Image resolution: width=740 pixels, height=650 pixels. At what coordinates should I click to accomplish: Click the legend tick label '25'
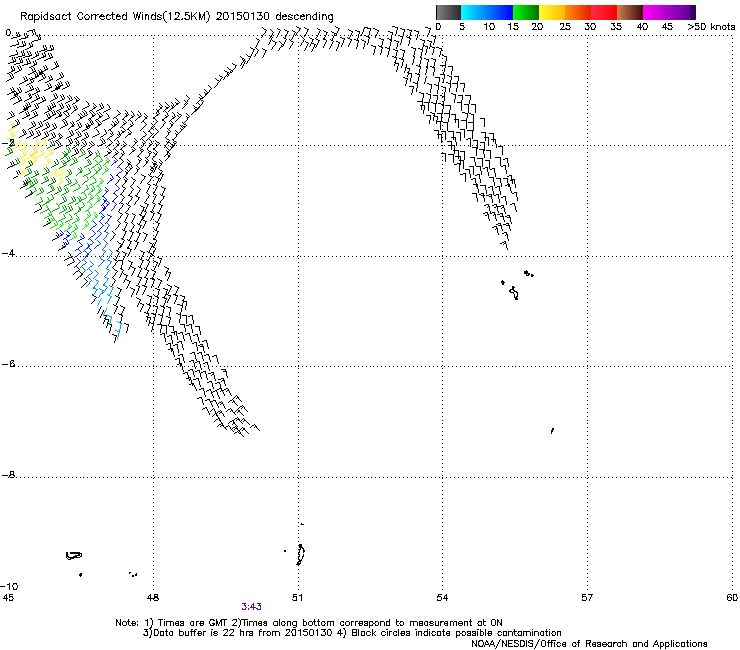click(x=565, y=27)
